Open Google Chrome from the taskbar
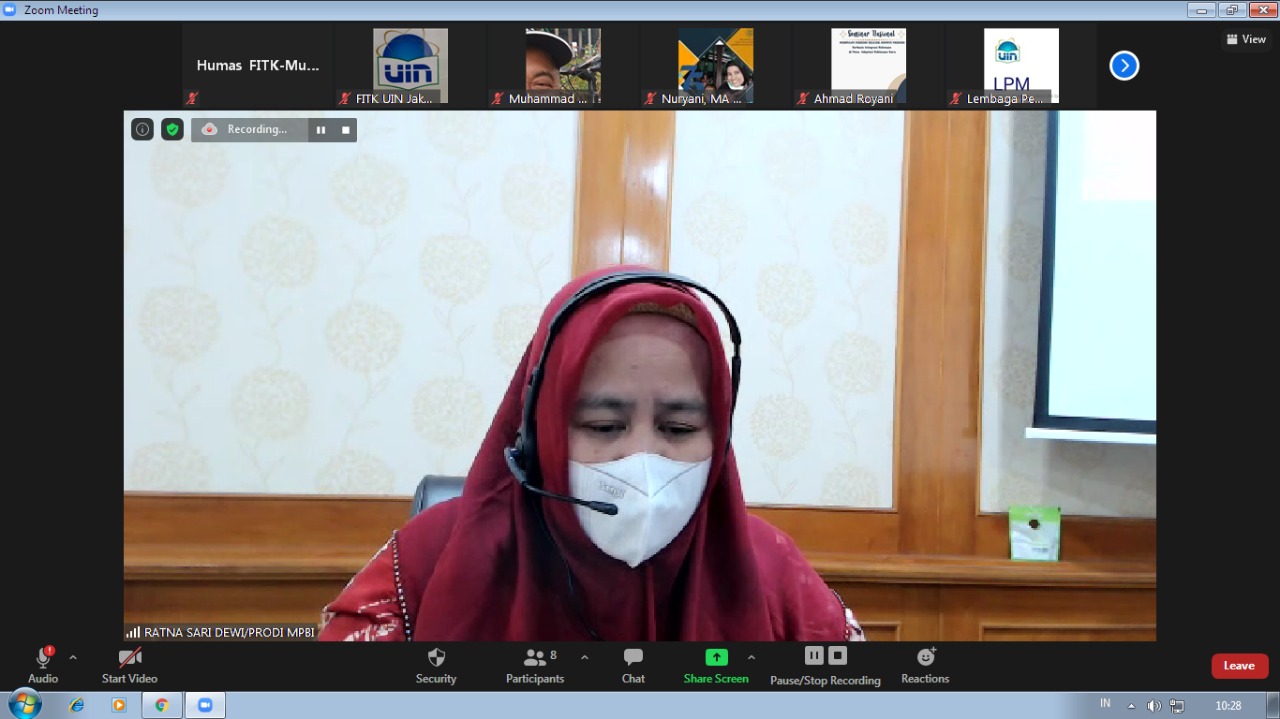The width and height of the screenshot is (1280, 719). pyautogui.click(x=161, y=705)
